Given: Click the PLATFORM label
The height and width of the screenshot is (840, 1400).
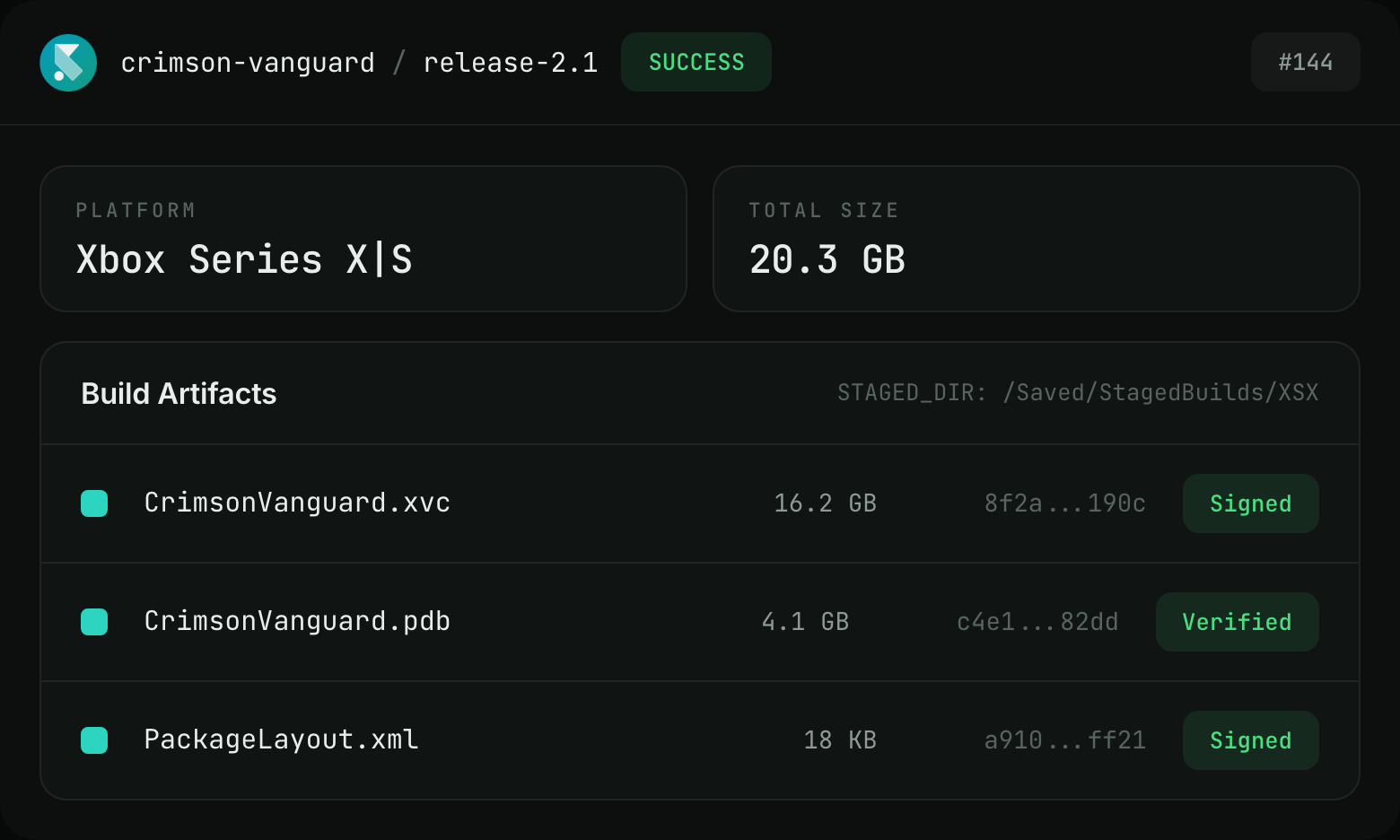Looking at the screenshot, I should click(x=136, y=210).
